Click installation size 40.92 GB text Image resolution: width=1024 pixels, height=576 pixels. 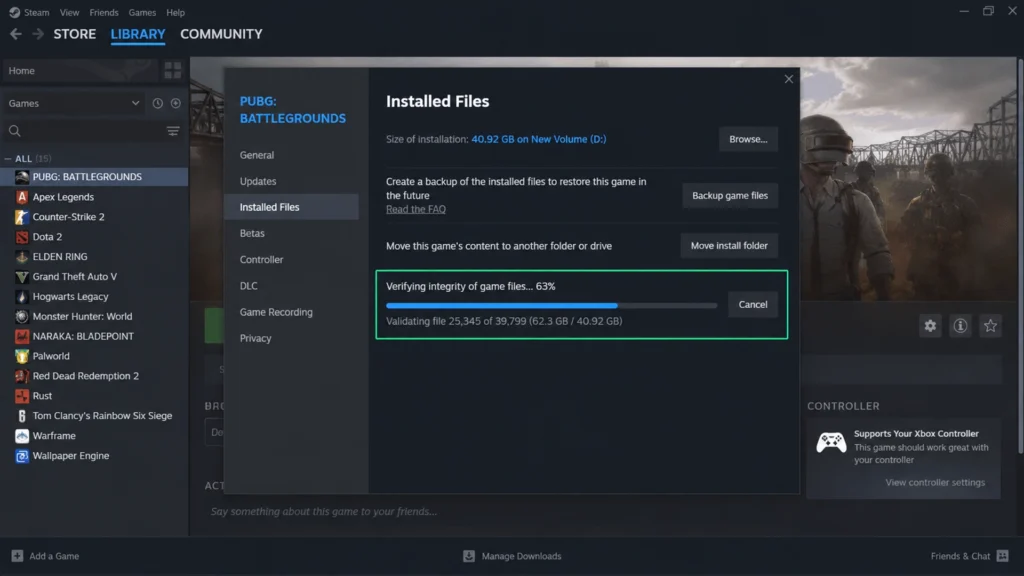tap(538, 139)
